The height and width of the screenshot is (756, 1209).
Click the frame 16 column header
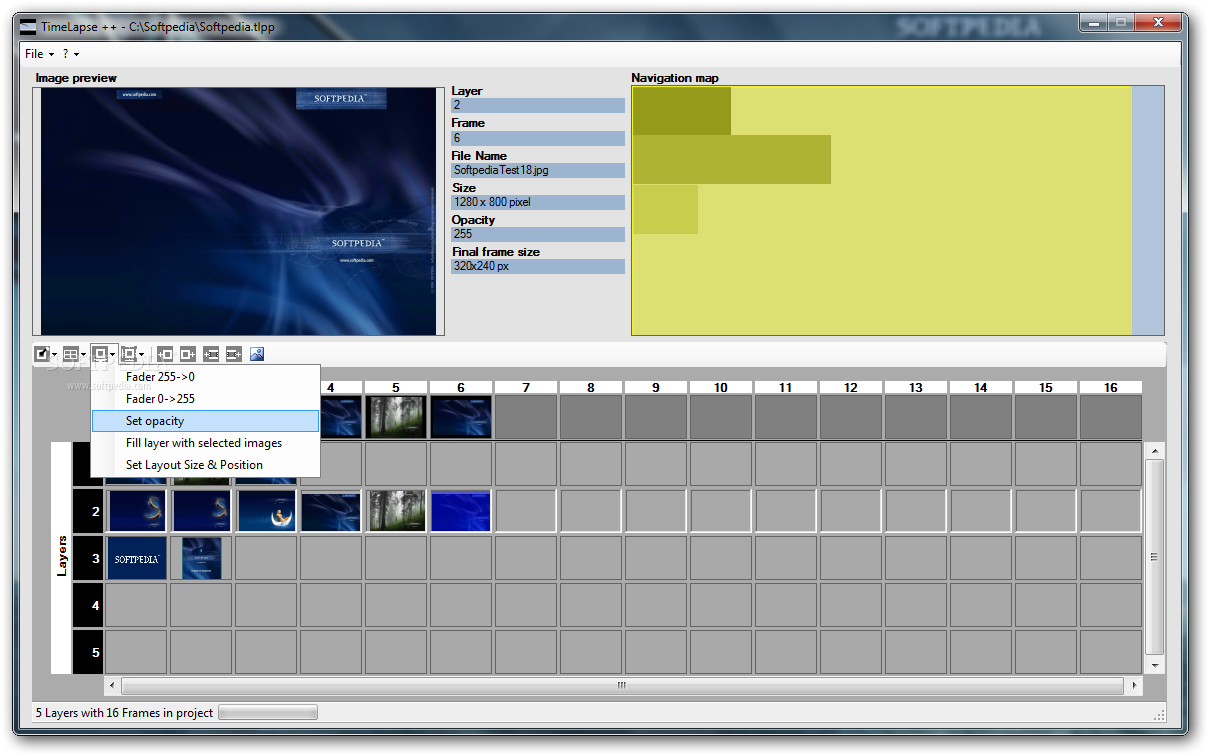(1111, 387)
